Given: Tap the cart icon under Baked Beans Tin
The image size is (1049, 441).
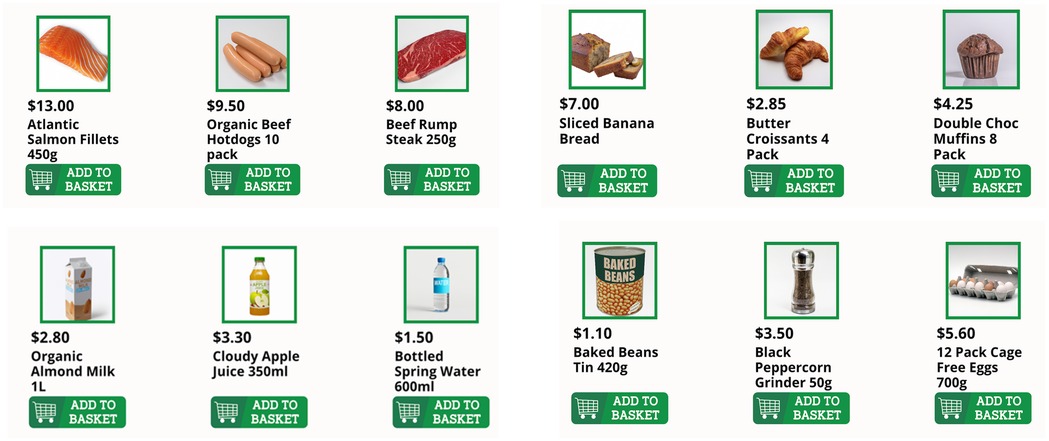Looking at the screenshot, I should pyautogui.click(x=588, y=408).
